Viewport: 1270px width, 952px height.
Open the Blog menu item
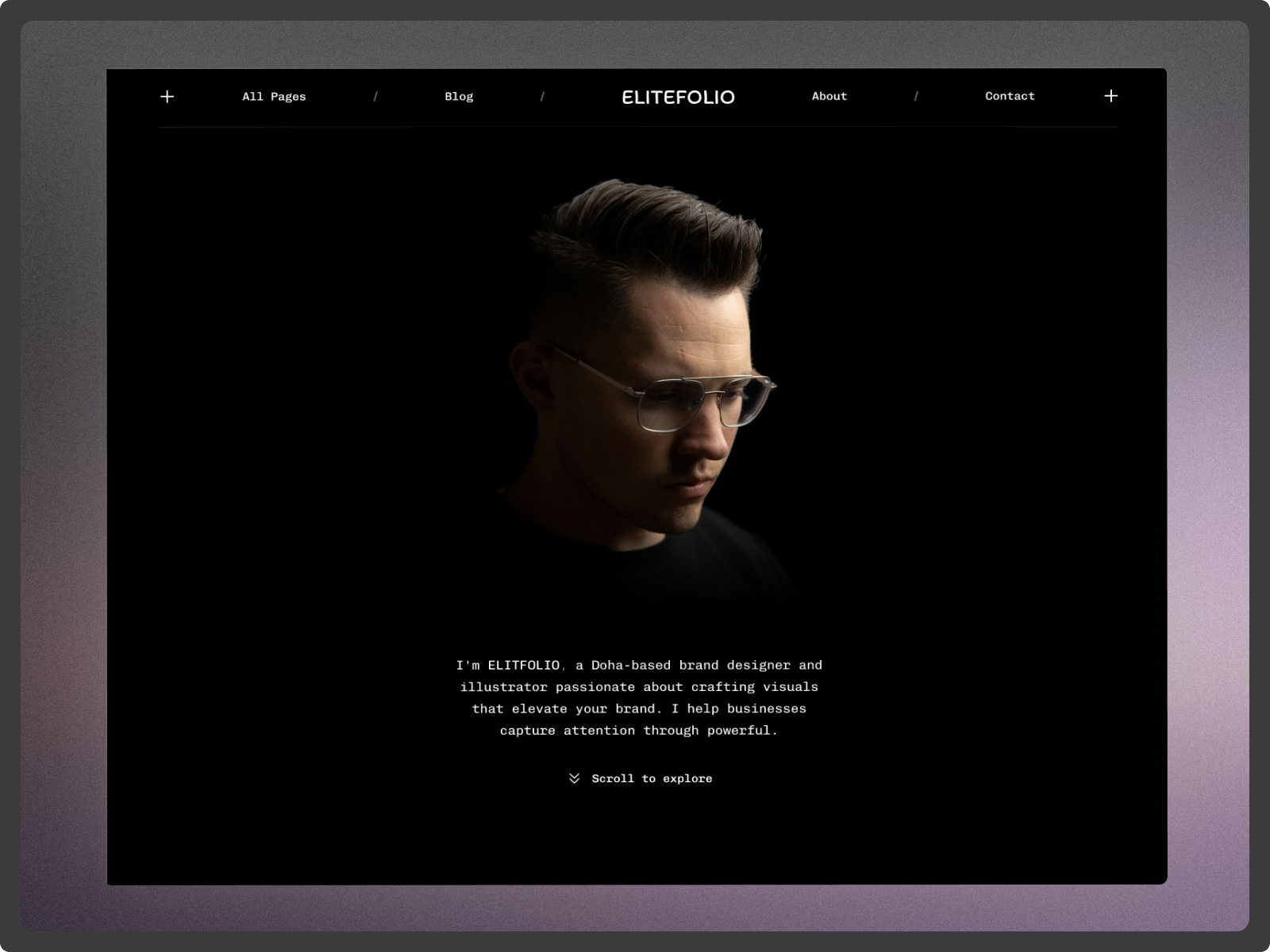(x=460, y=96)
